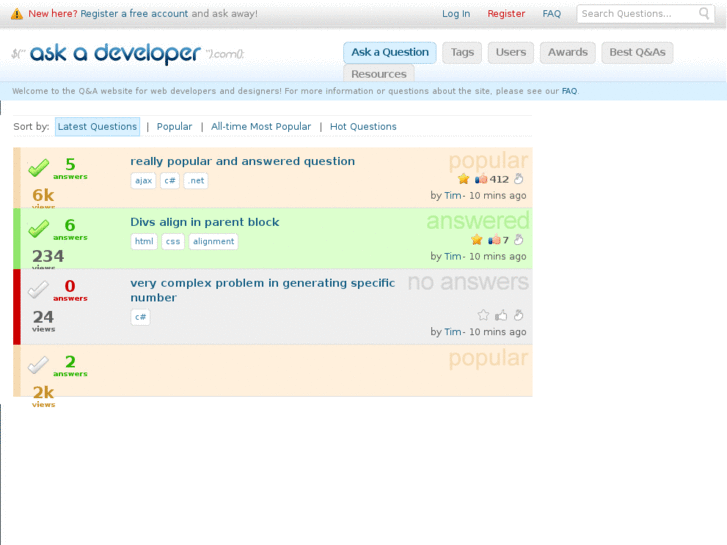Screen dimensions: 727x545
Task: Click the gold star on the Divs align question
Action: click(x=477, y=240)
